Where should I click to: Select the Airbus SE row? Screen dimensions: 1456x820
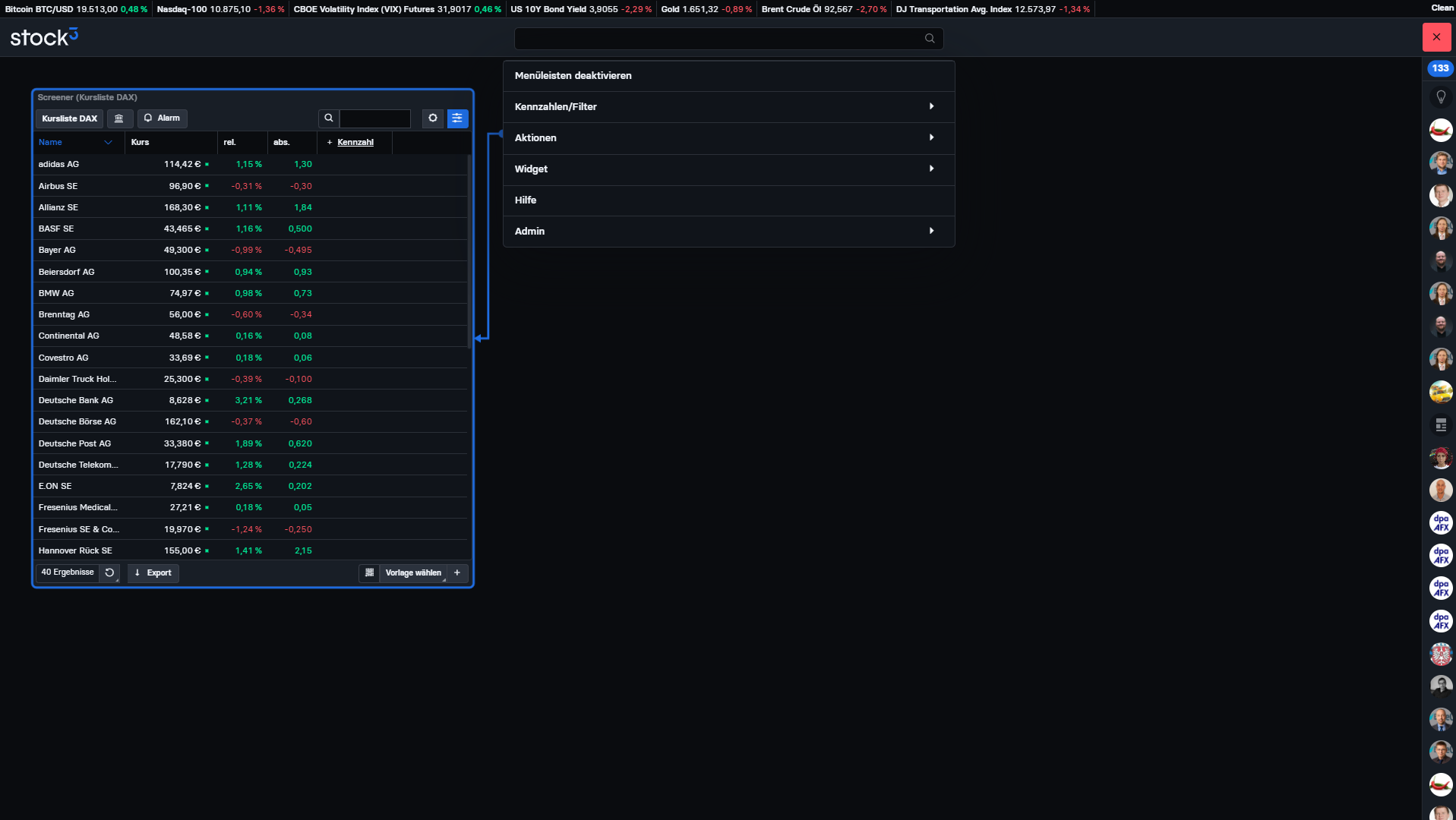click(x=251, y=186)
